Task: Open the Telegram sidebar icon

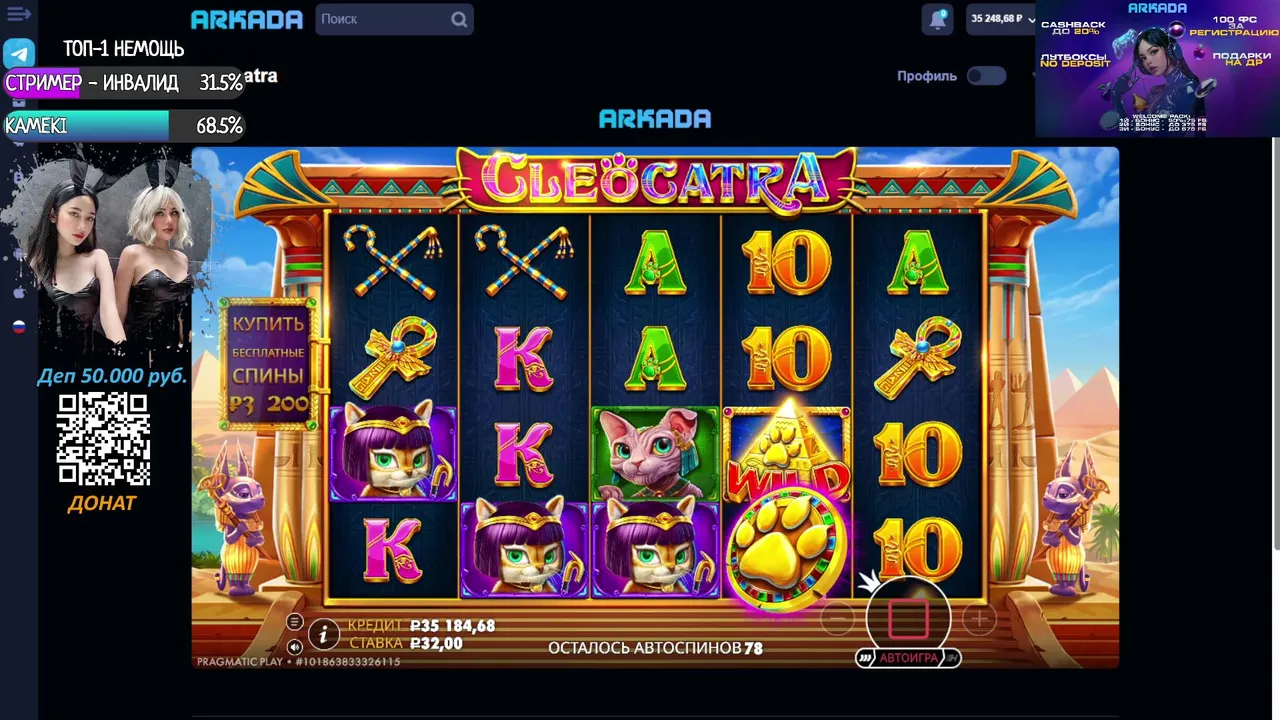Action: pyautogui.click(x=19, y=54)
